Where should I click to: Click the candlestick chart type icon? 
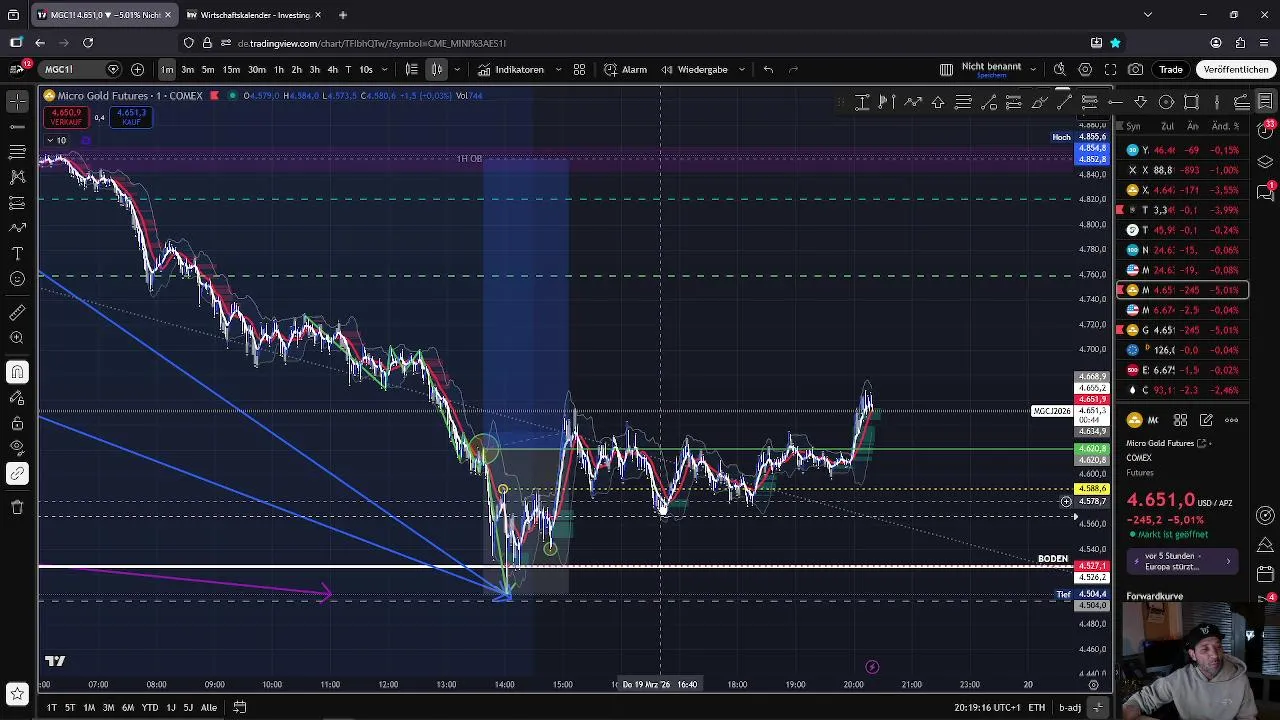click(x=437, y=69)
